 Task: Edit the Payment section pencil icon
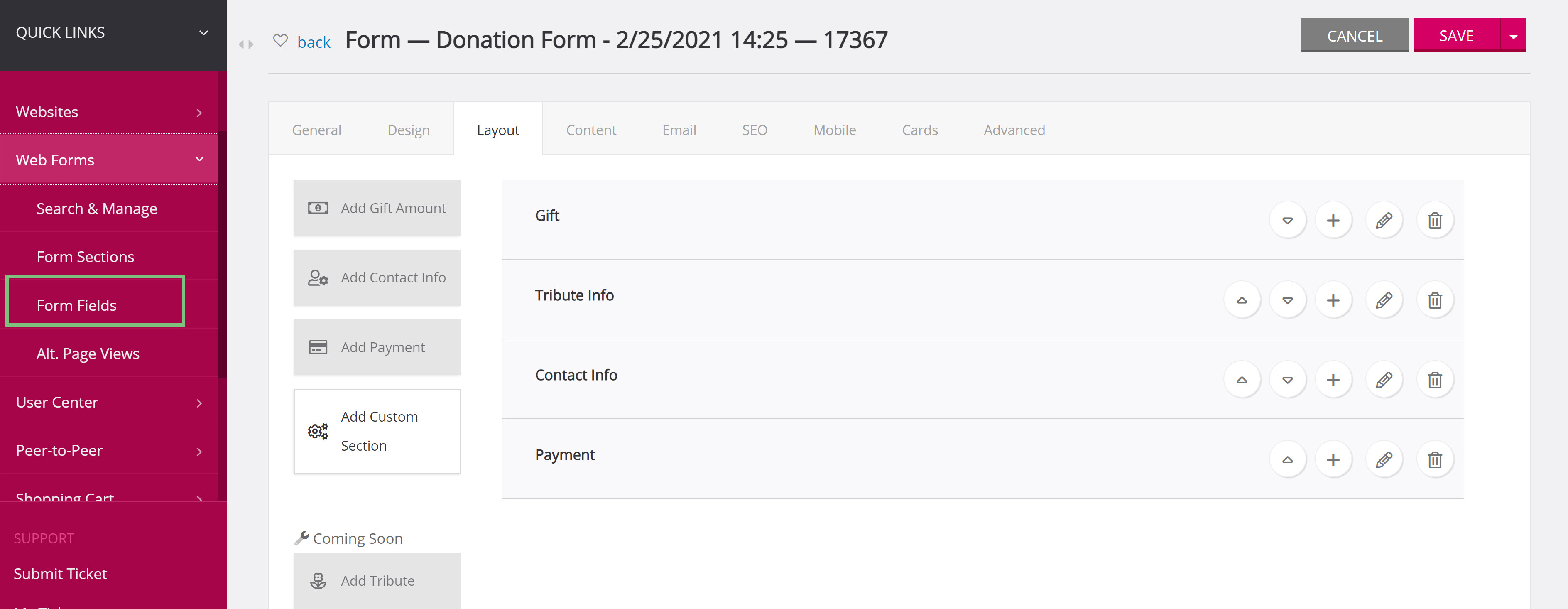click(1384, 459)
